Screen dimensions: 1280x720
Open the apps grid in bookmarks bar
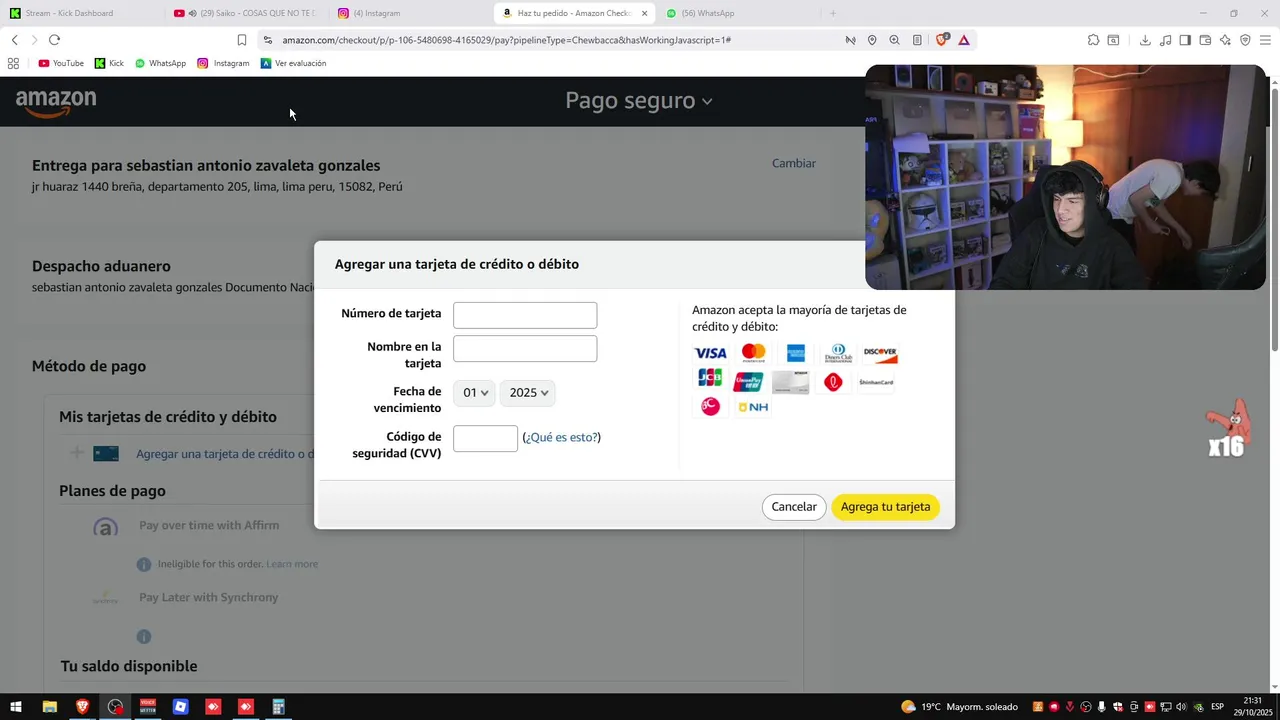click(13, 63)
